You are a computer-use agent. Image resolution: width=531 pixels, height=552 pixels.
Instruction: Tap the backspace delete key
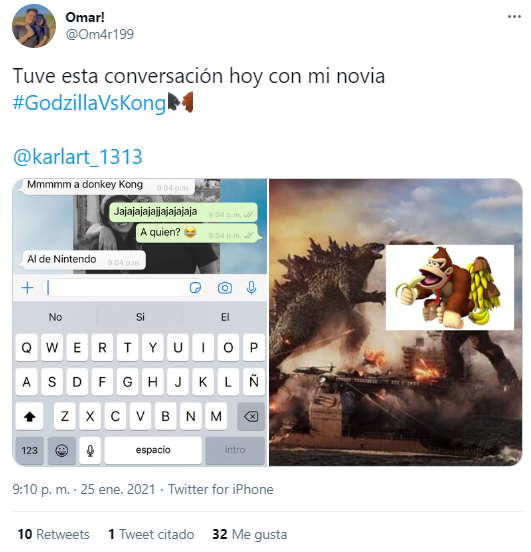click(x=251, y=416)
